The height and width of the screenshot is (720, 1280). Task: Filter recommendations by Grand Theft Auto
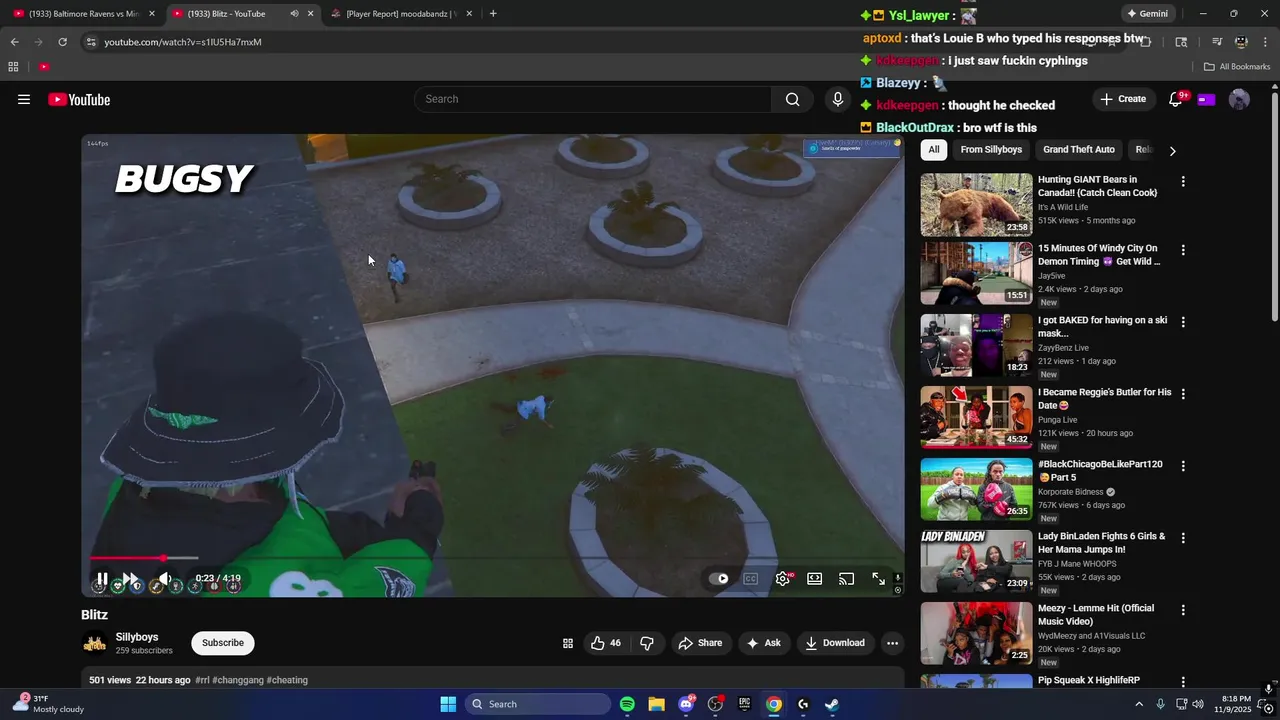click(1078, 150)
